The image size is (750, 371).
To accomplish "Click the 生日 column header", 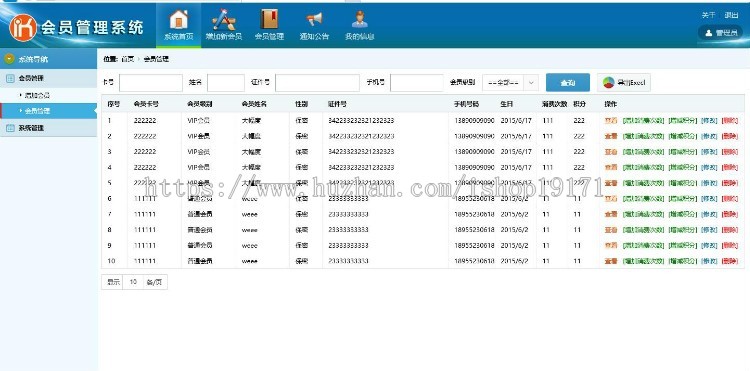I will pos(507,104).
